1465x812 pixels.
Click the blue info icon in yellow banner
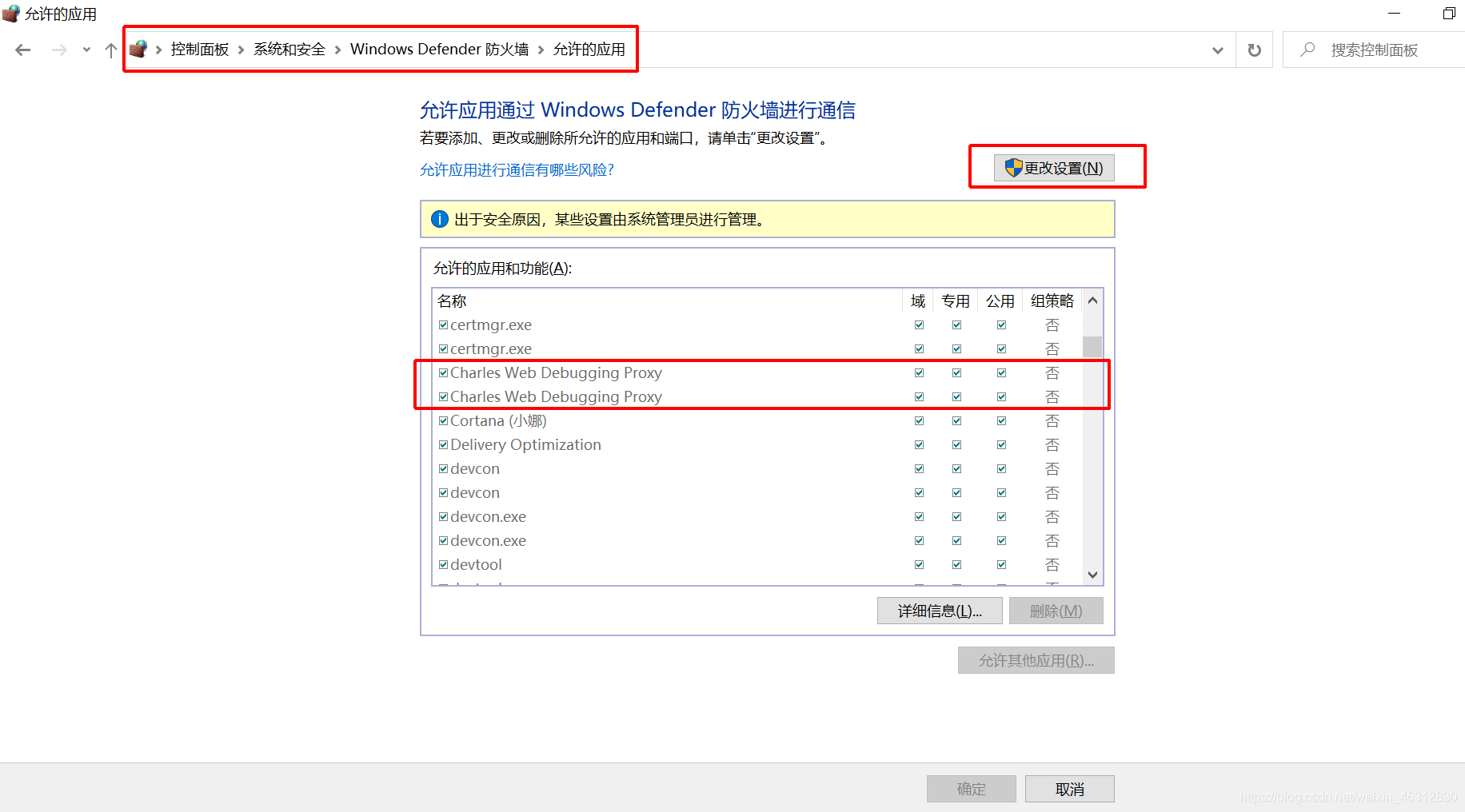coord(440,219)
